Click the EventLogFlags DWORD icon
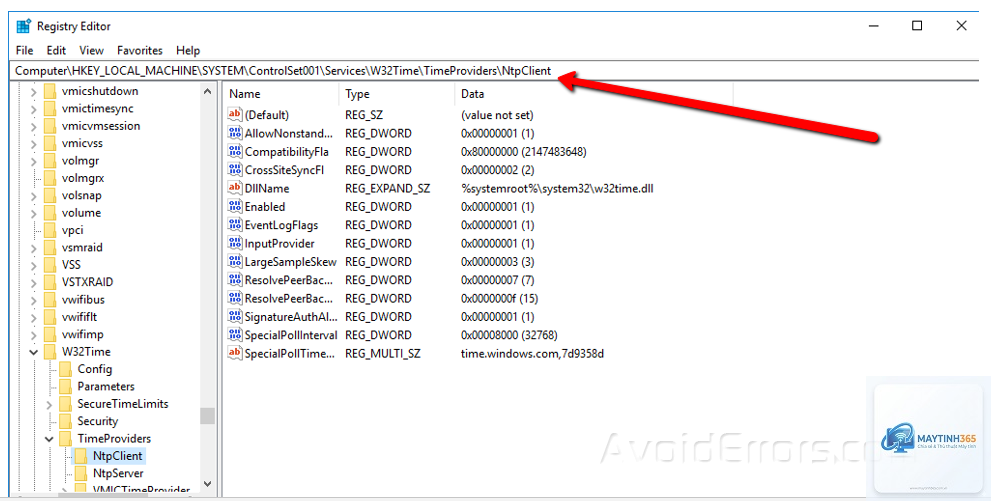Image resolution: width=991 pixels, height=501 pixels. [x=235, y=225]
